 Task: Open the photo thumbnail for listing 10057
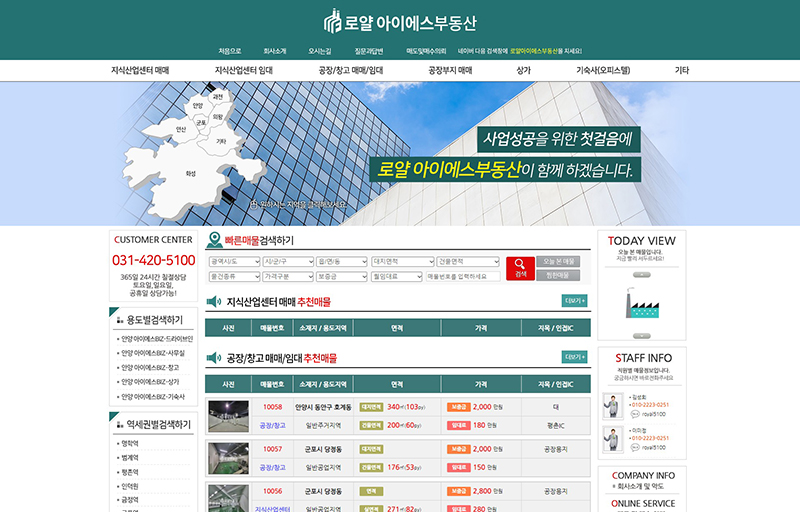tap(229, 458)
